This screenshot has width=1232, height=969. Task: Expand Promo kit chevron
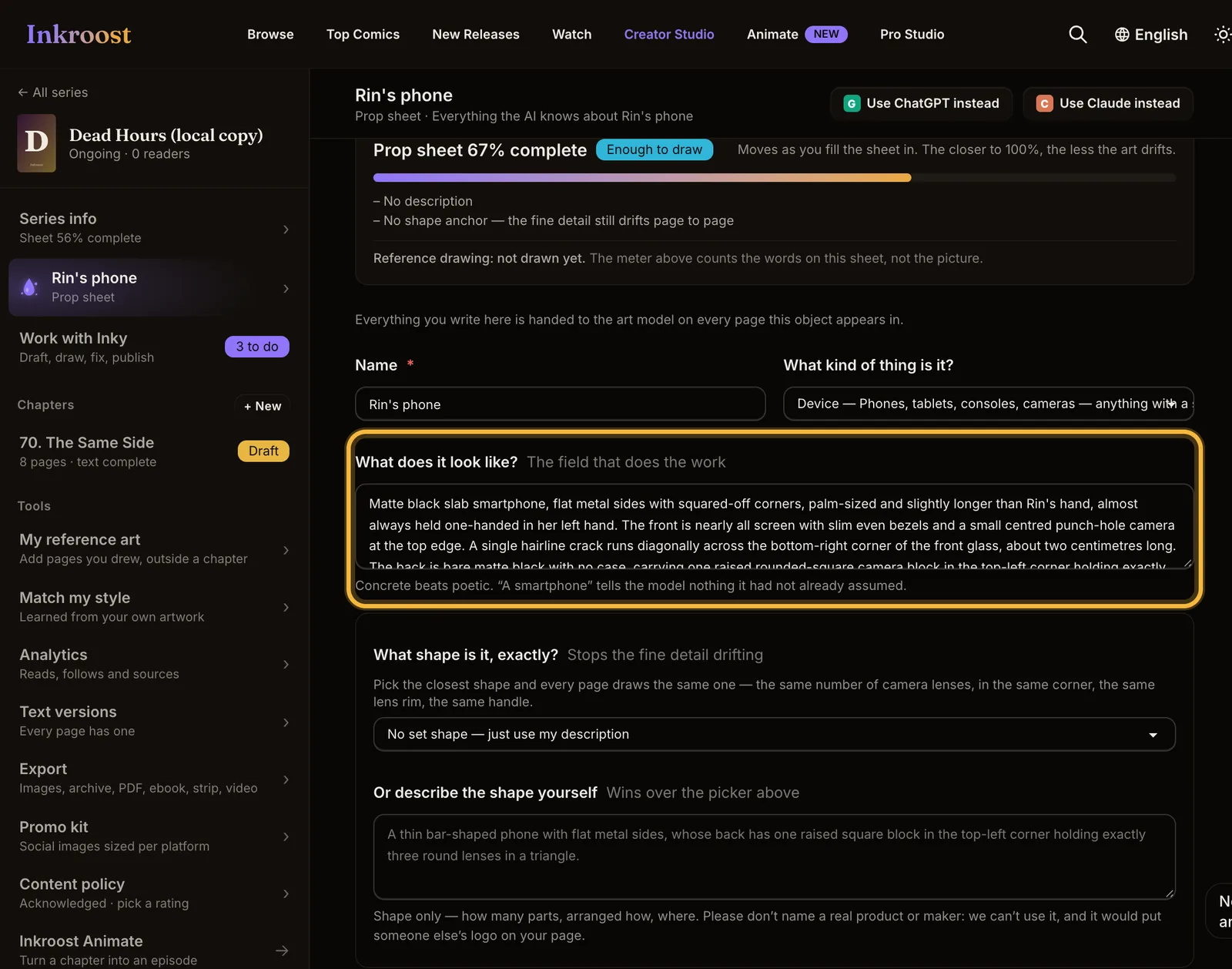[286, 837]
